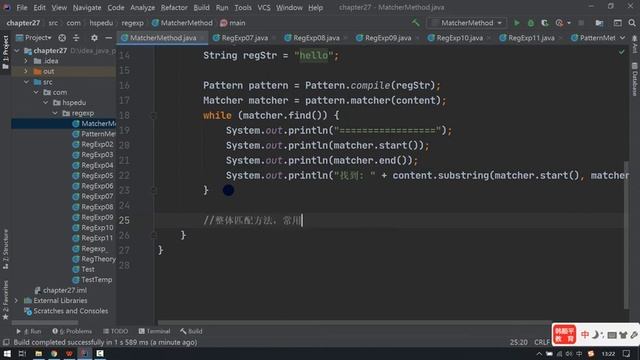Expand the out folder
This screenshot has height=360, width=640.
click(27, 71)
